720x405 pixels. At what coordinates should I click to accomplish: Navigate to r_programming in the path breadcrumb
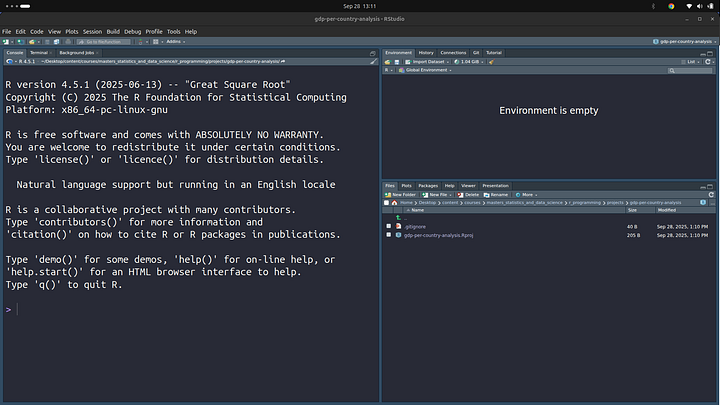coord(585,202)
